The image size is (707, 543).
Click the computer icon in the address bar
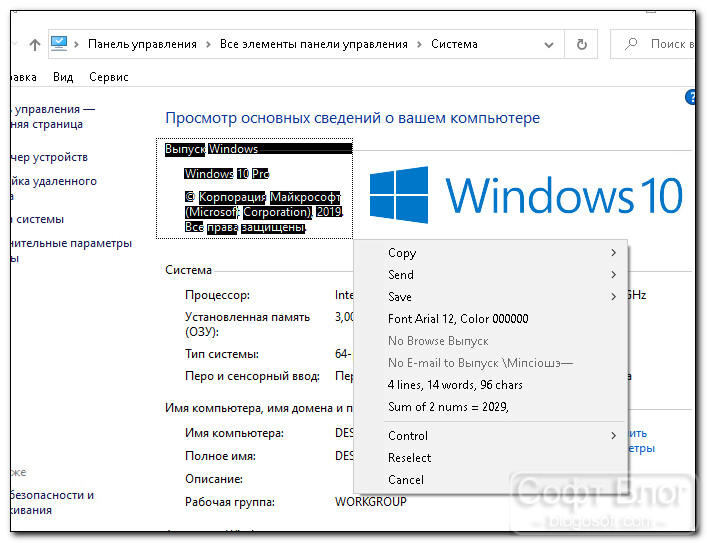[x=59, y=44]
